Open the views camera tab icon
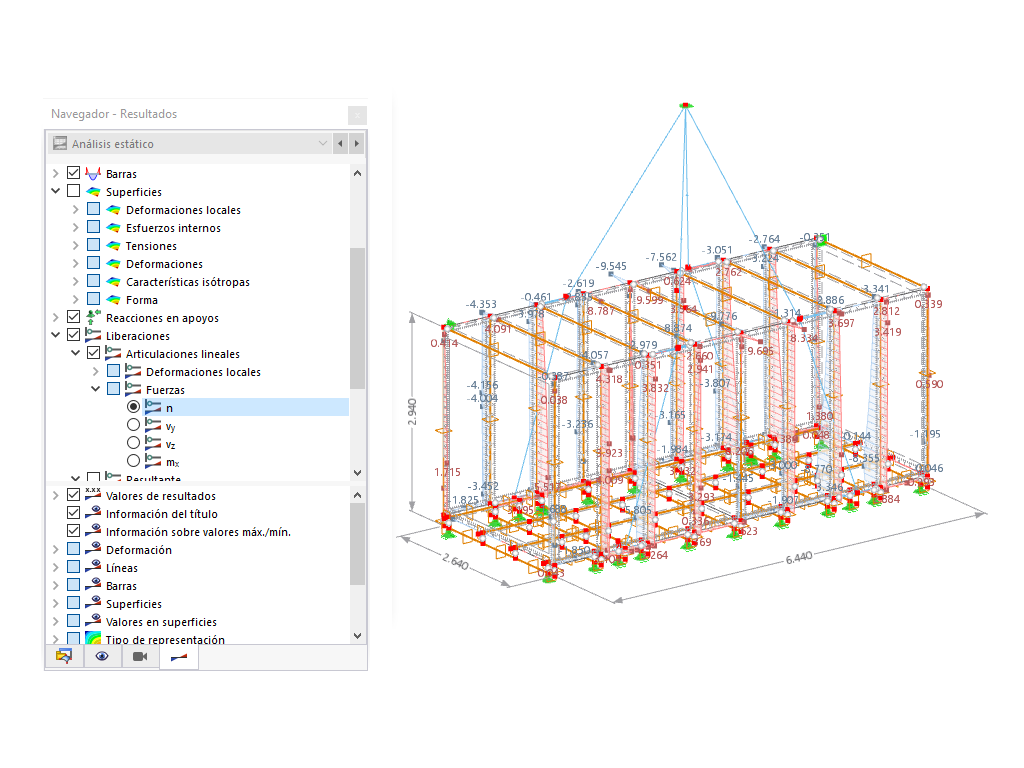The width and height of the screenshot is (1024, 768). pyautogui.click(x=140, y=656)
